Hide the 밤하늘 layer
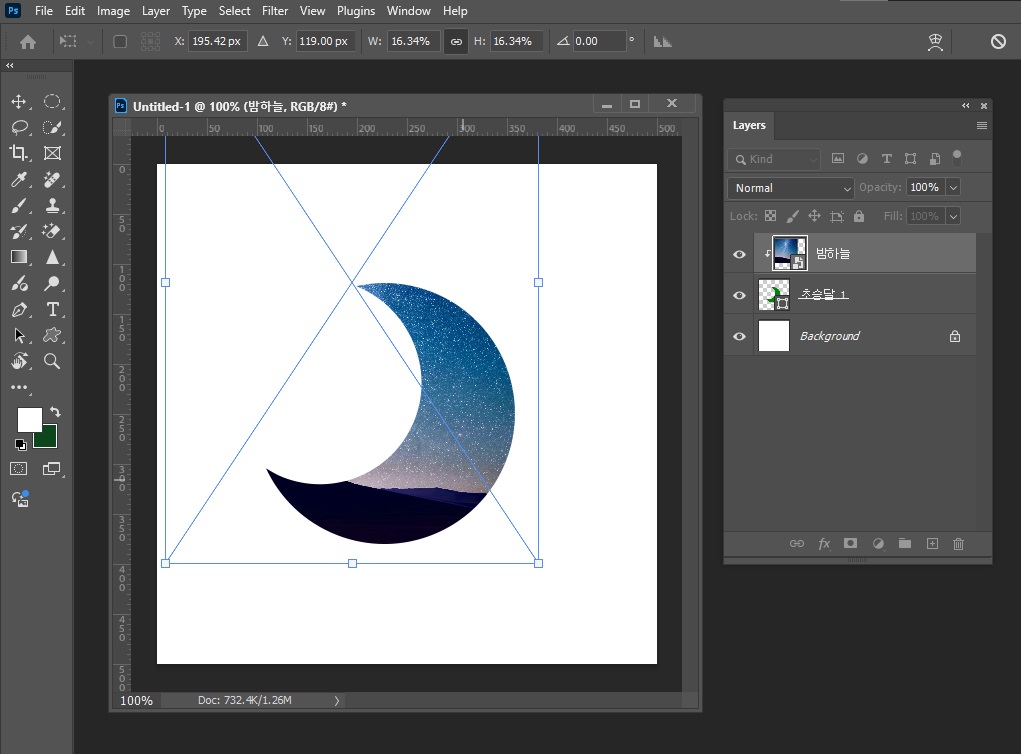Screen dimensions: 1021x754 (x=739, y=254)
